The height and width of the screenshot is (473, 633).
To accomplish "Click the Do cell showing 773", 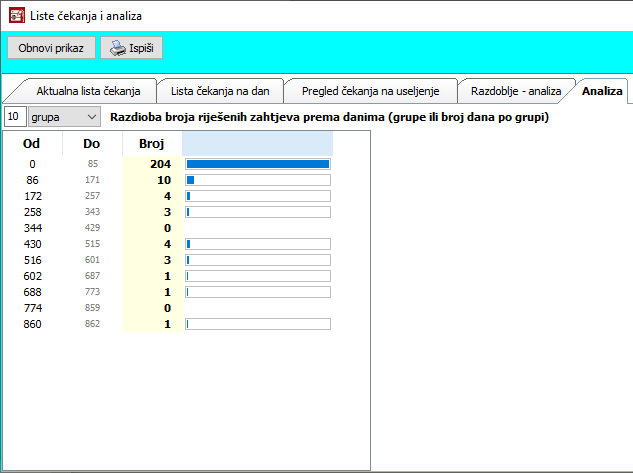I will (92, 292).
